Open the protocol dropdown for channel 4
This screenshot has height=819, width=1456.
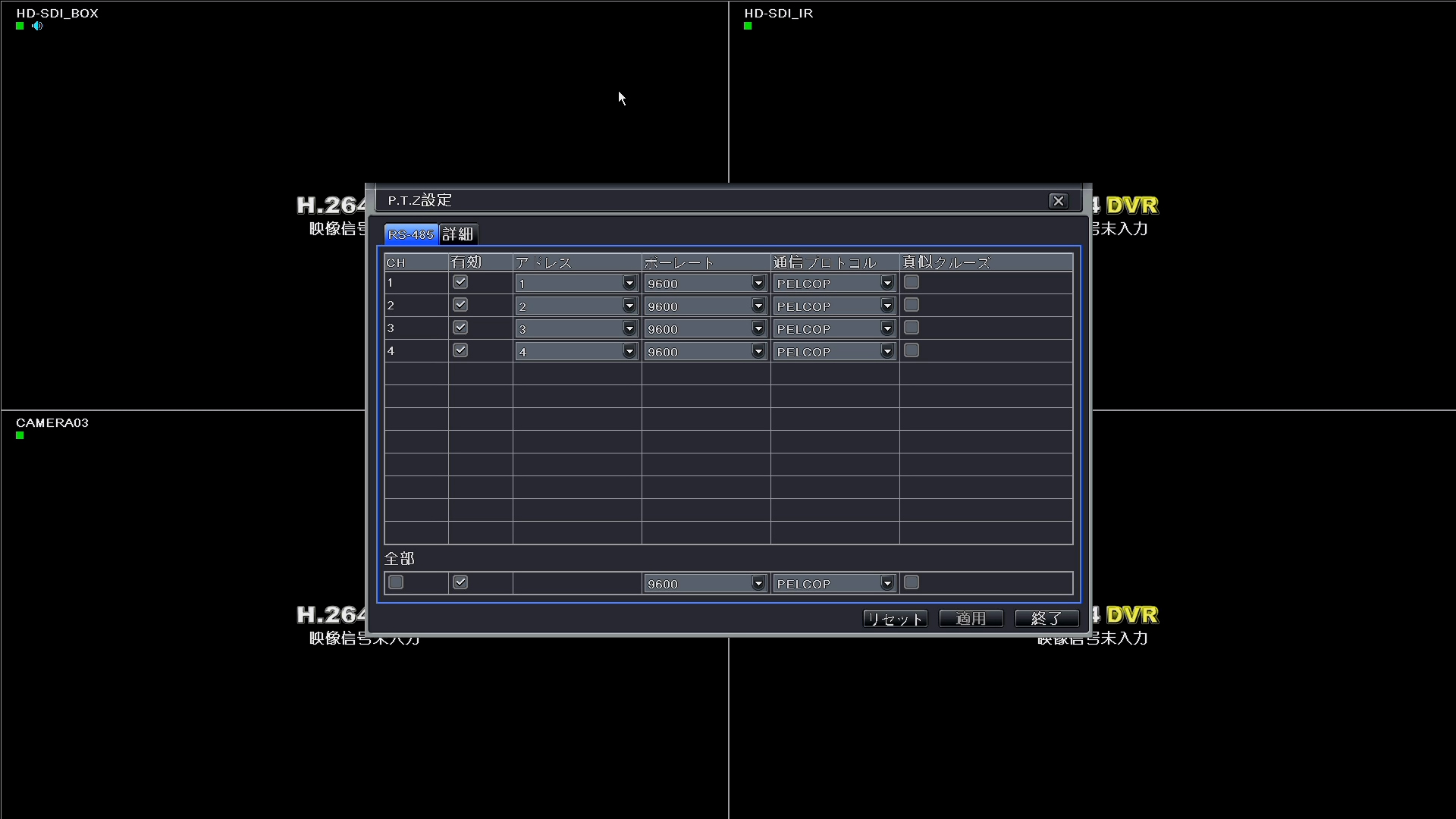(886, 350)
